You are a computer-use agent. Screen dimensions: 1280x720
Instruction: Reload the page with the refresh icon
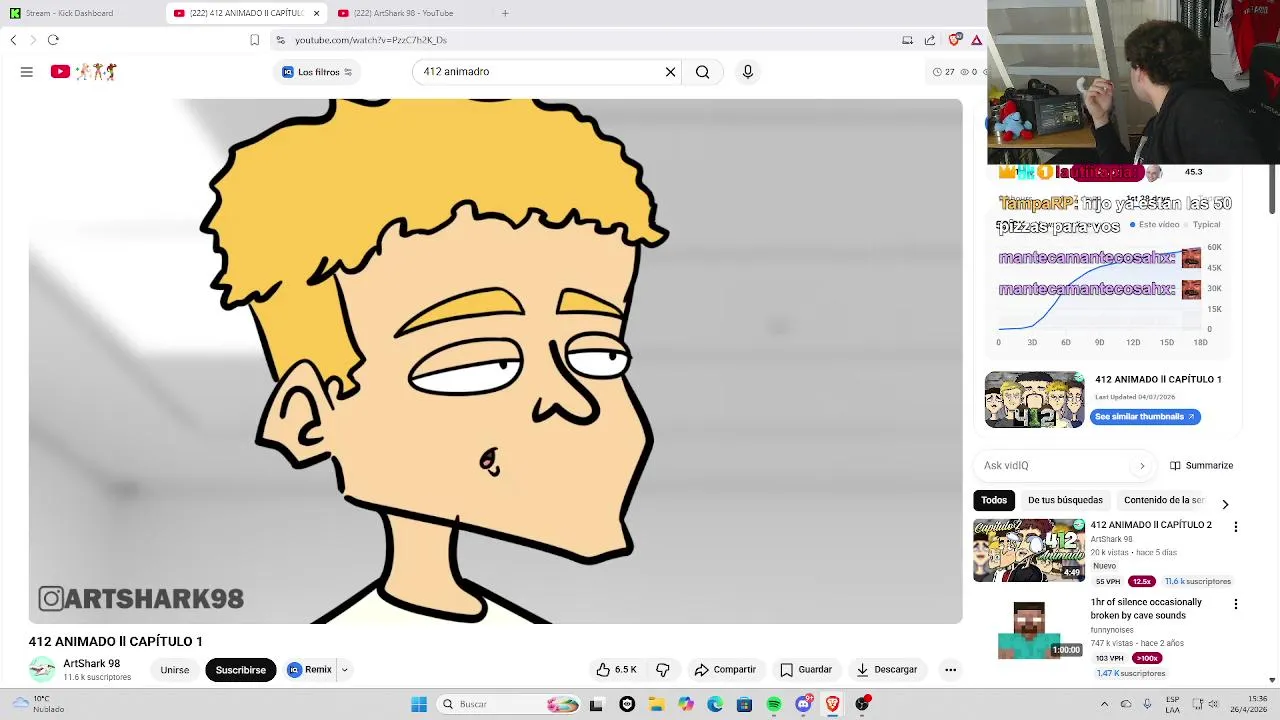point(53,40)
